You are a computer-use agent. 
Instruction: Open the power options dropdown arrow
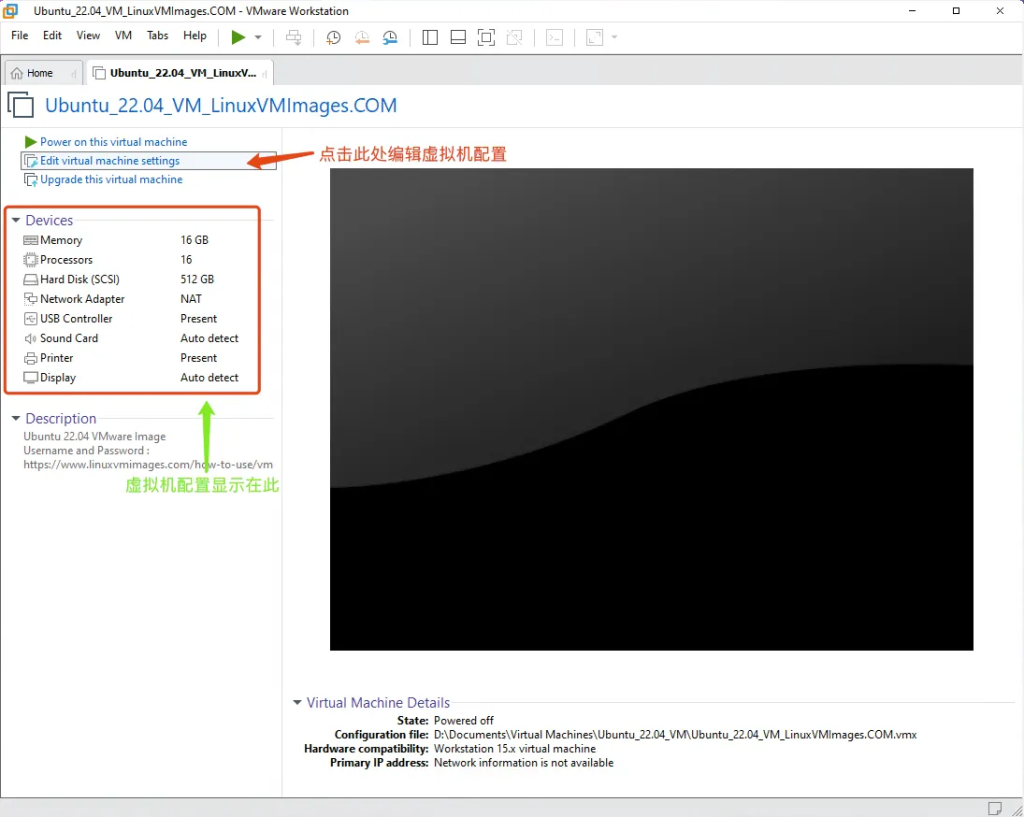click(258, 37)
